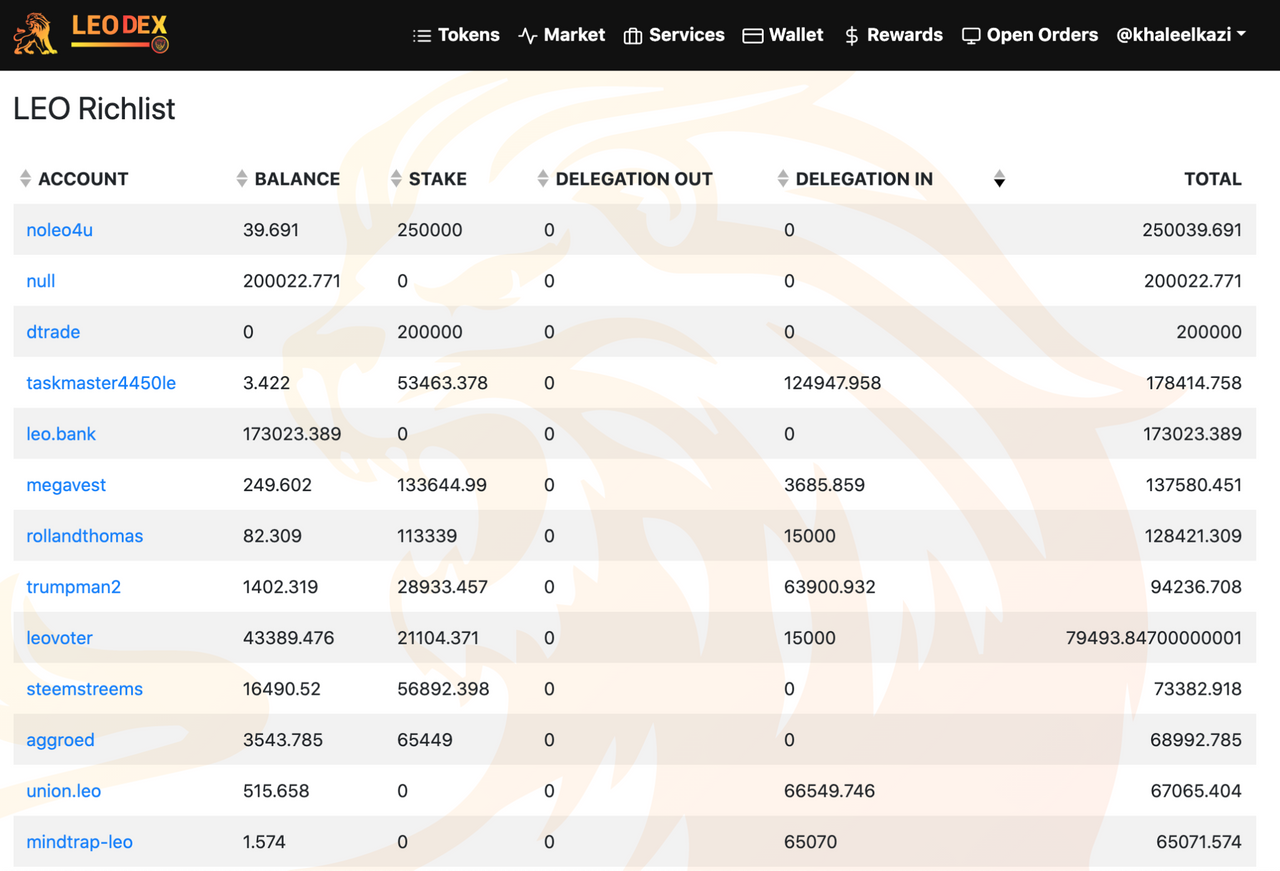Image resolution: width=1280 pixels, height=871 pixels.
Task: Click the Rewards dollar icon
Action: (850, 35)
